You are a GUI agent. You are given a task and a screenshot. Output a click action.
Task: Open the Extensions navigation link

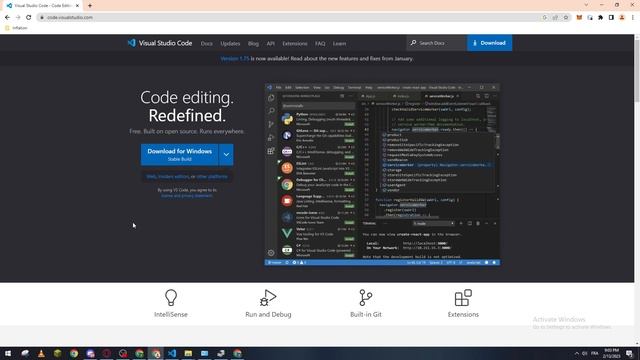[x=295, y=44]
